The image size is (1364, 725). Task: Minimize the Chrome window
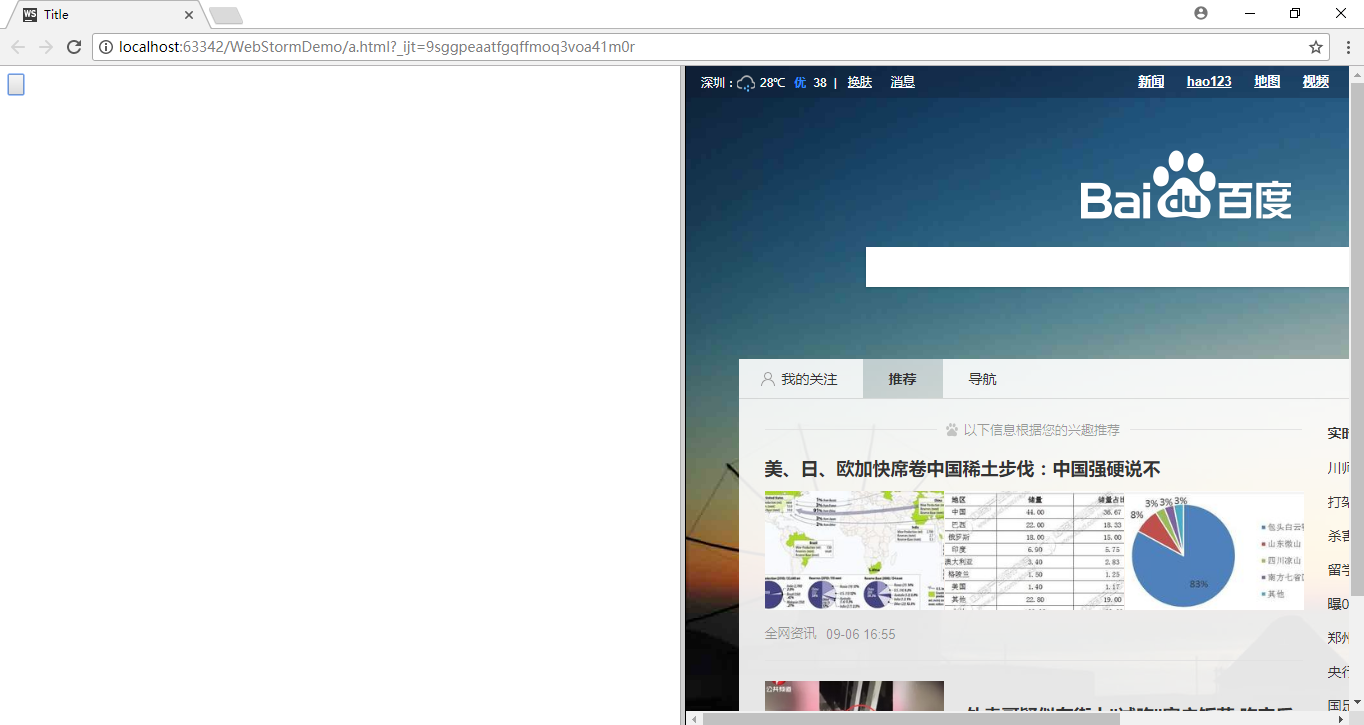pyautogui.click(x=1250, y=13)
